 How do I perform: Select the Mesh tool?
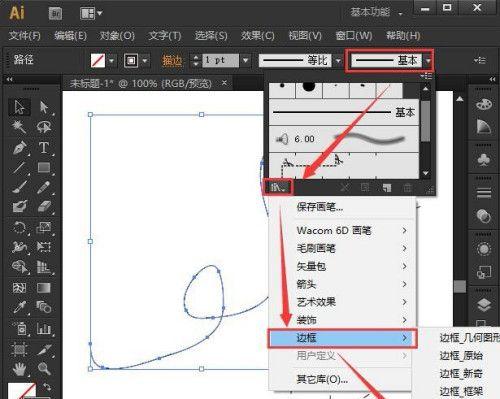(19, 287)
